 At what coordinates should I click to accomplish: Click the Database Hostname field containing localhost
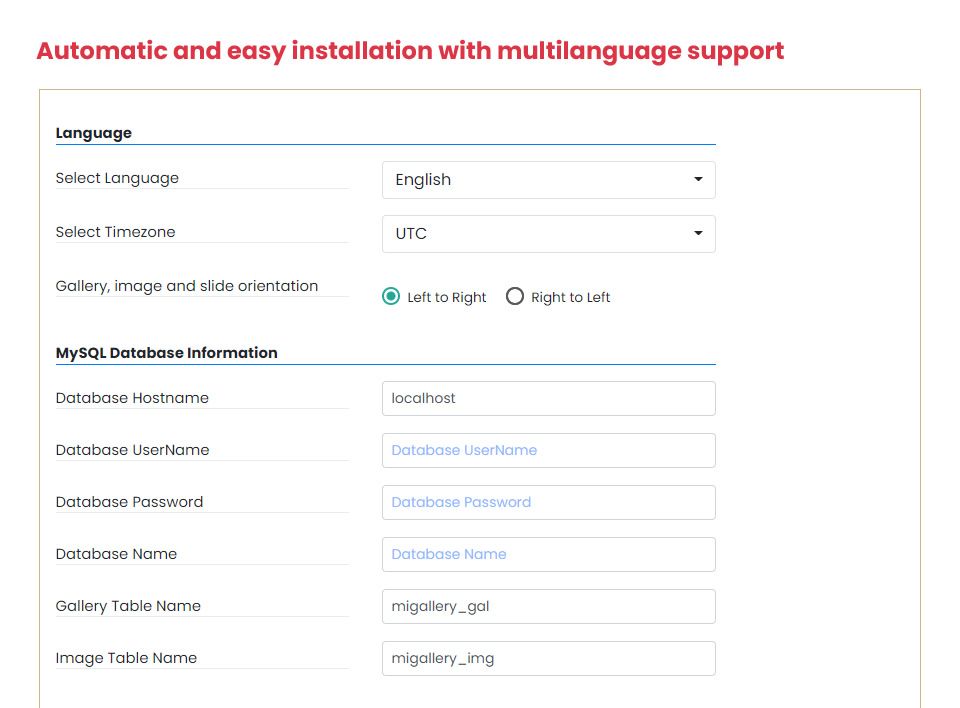[548, 398]
